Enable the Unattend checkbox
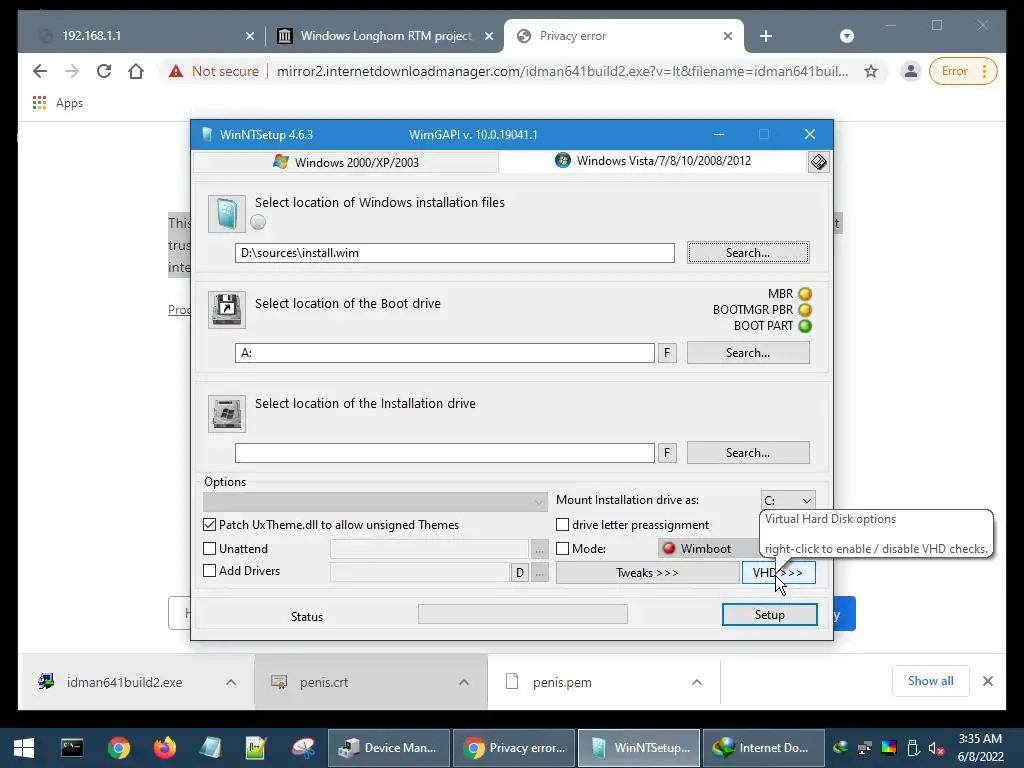Viewport: 1024px width, 768px height. (210, 549)
